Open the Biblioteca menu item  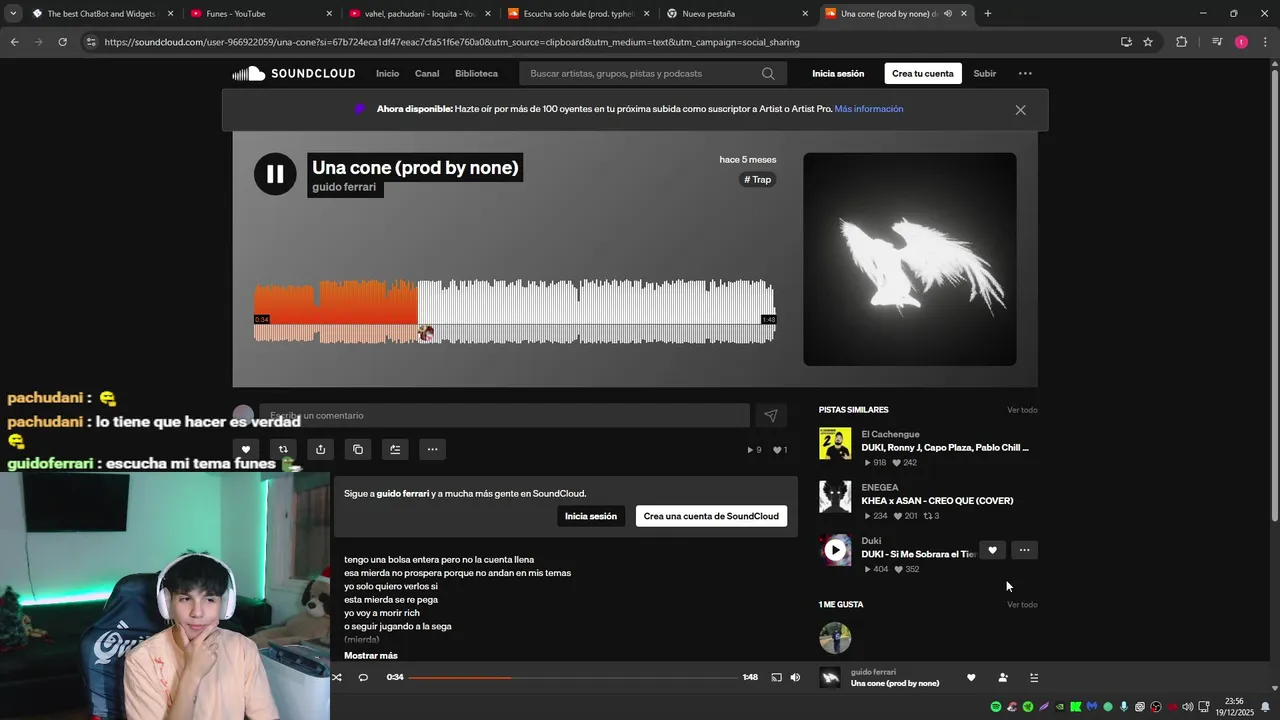[476, 73]
